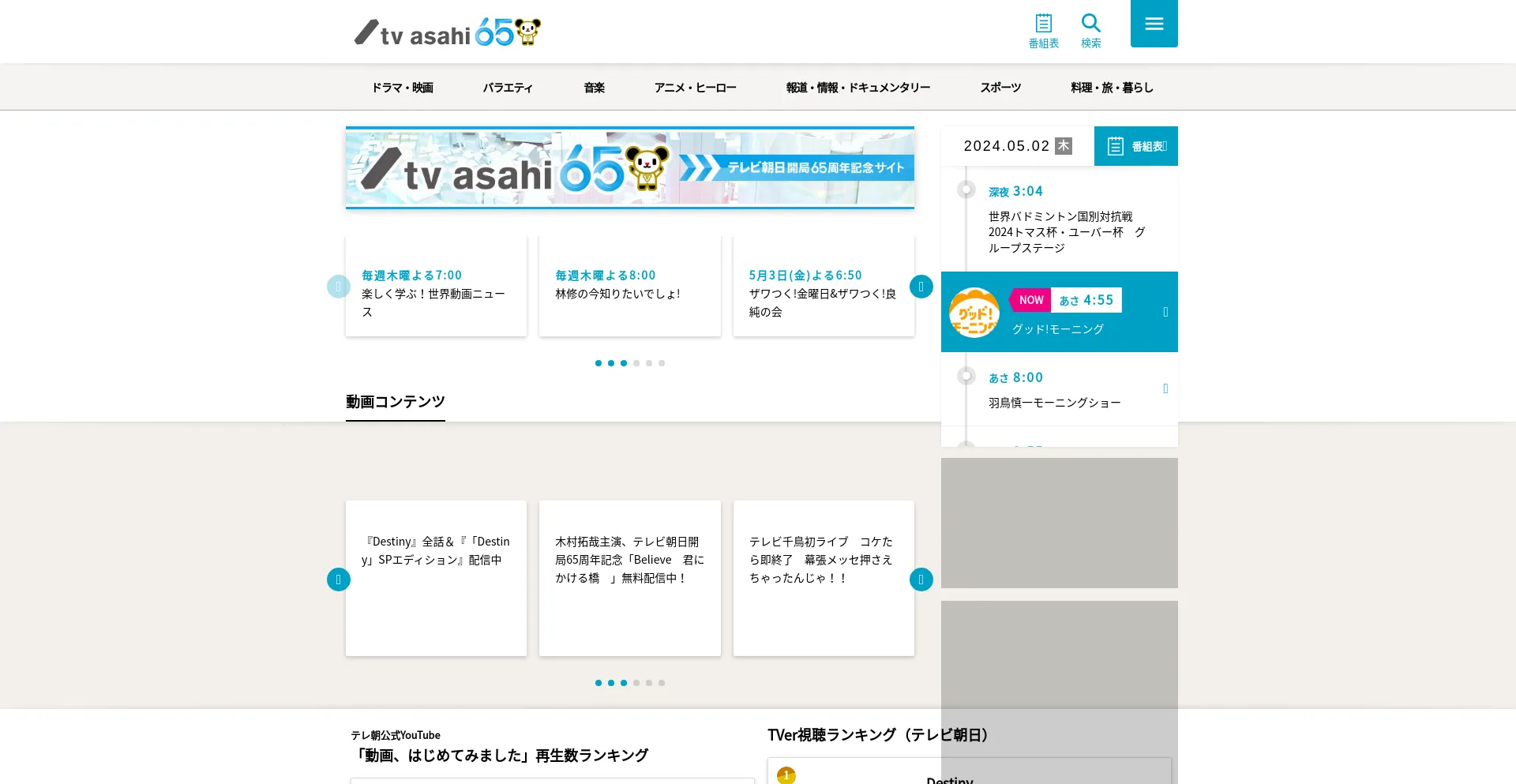1516x784 pixels.
Task: Select the 動画コンテンツ tab heading
Action: coord(396,402)
